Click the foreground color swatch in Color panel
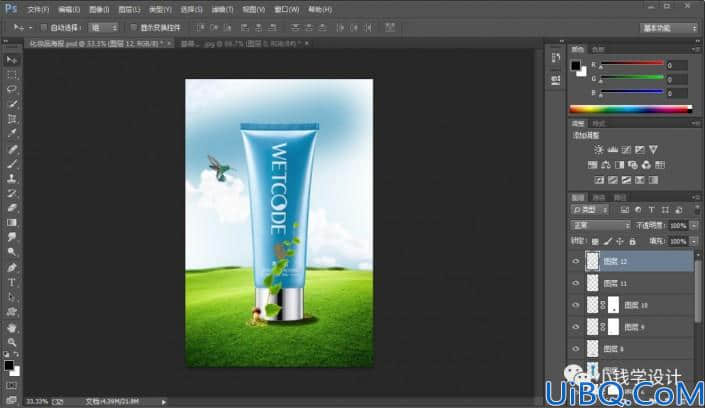Viewport: 705px width, 408px height. [x=576, y=66]
